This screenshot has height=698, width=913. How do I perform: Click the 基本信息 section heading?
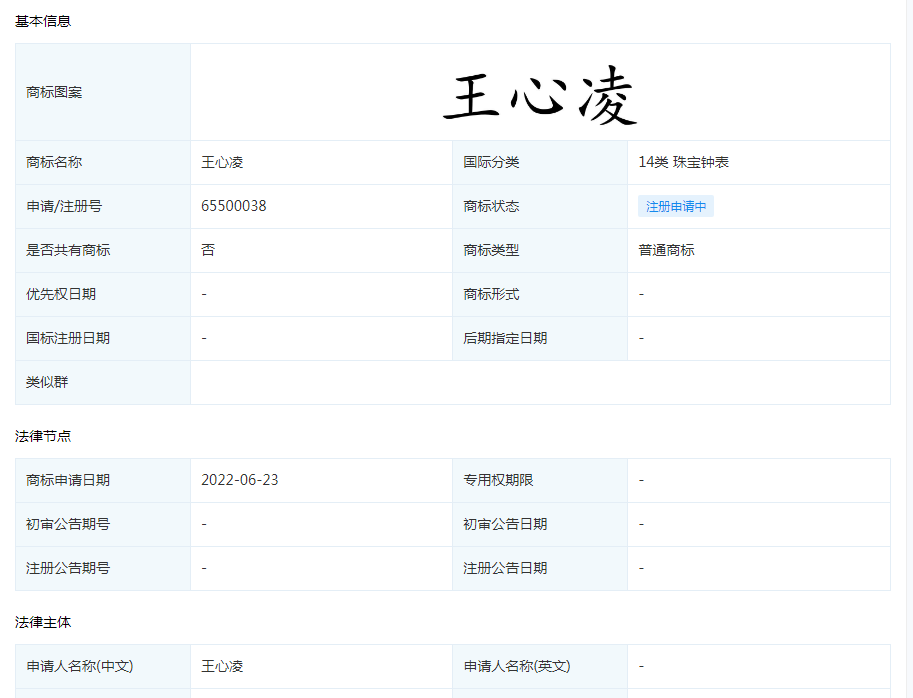tap(43, 20)
